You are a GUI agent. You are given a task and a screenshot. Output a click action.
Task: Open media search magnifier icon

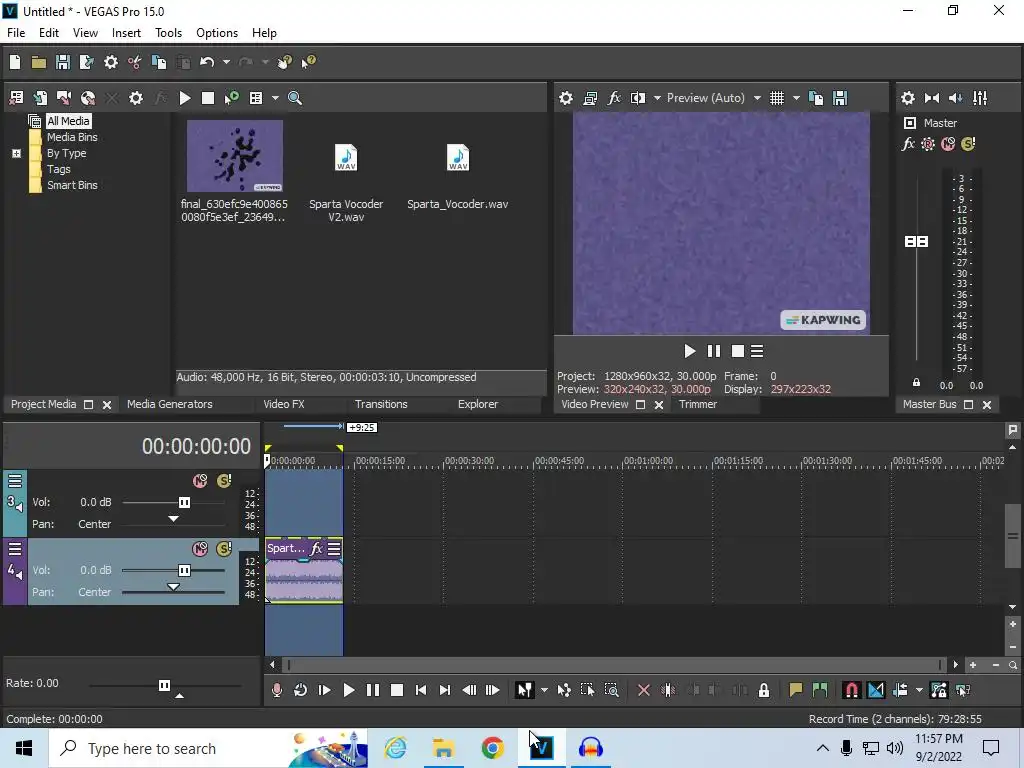(x=295, y=98)
